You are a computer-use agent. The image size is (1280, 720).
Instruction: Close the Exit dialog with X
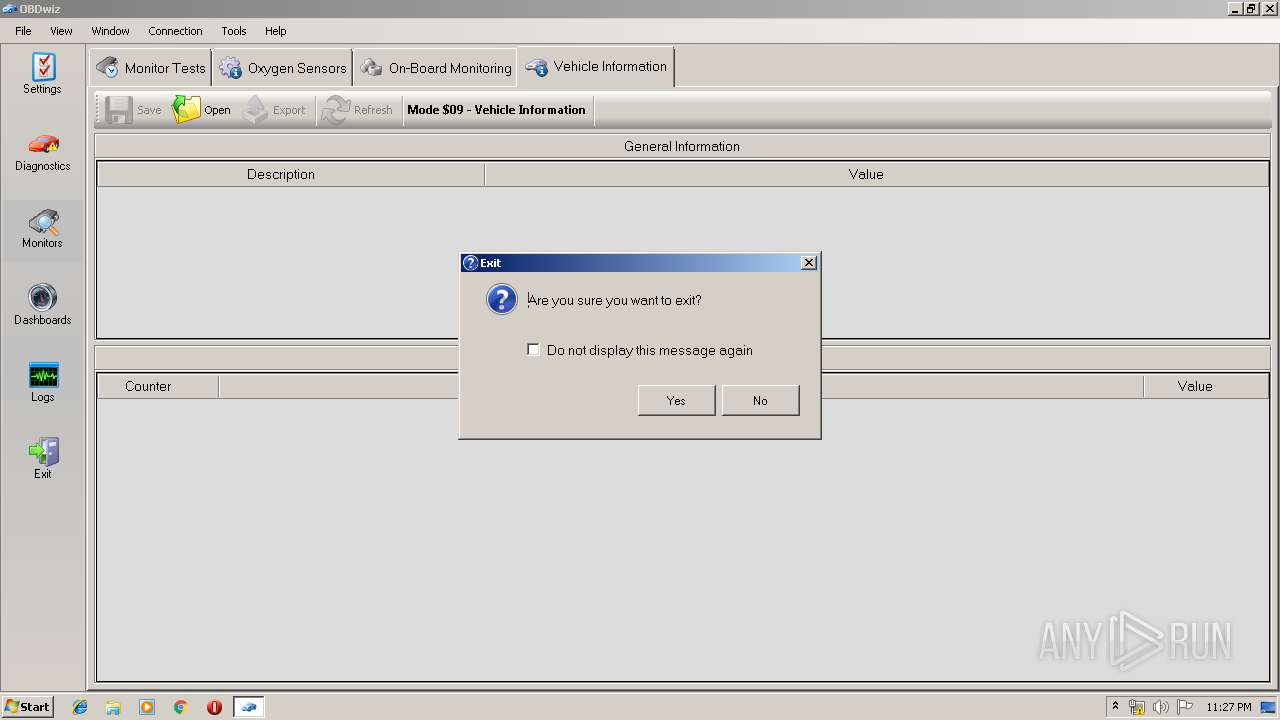point(809,263)
